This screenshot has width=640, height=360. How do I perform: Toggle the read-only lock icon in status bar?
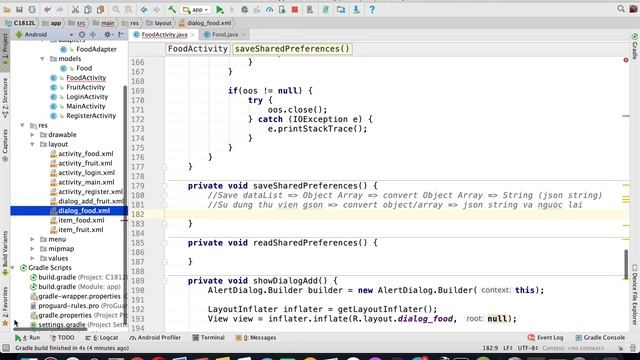[620, 348]
